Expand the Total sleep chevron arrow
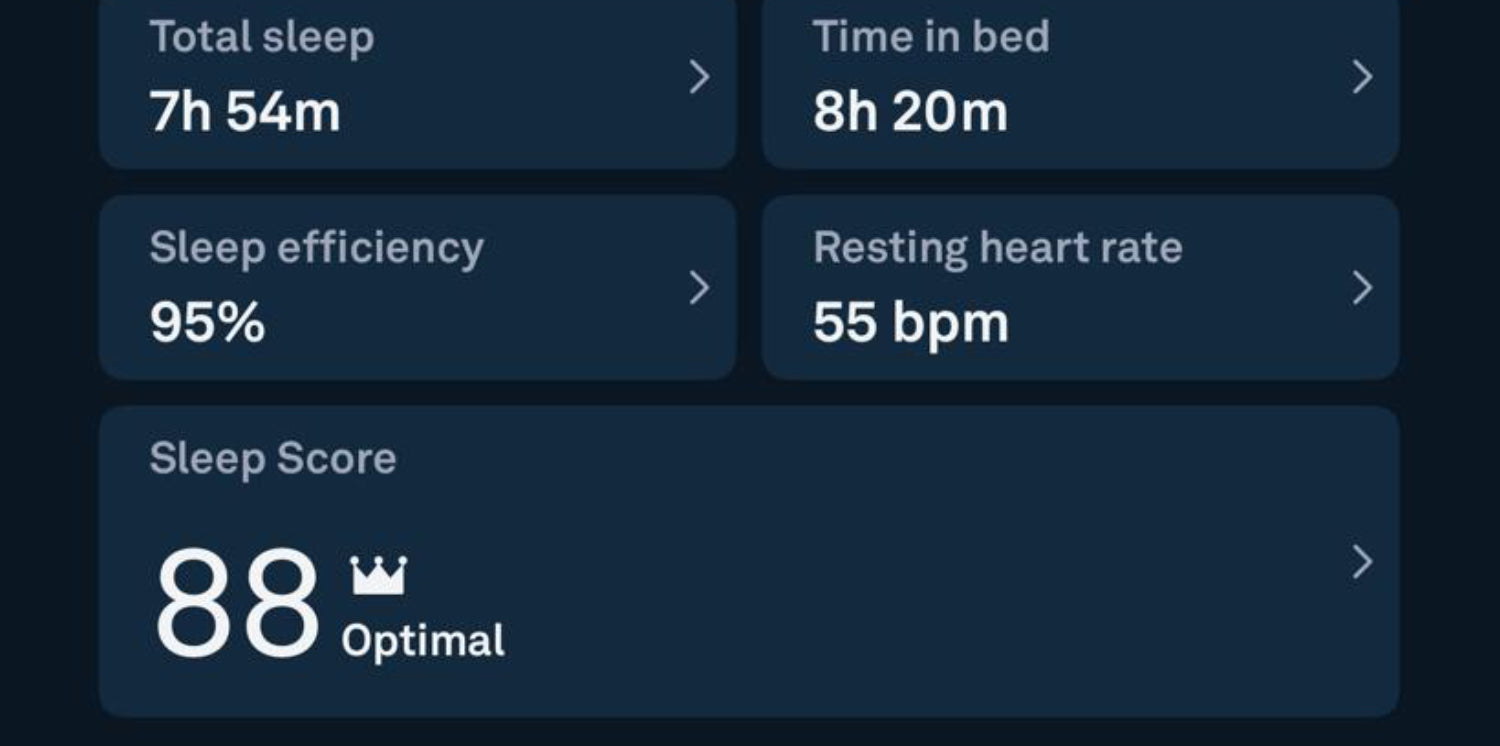 tap(700, 77)
